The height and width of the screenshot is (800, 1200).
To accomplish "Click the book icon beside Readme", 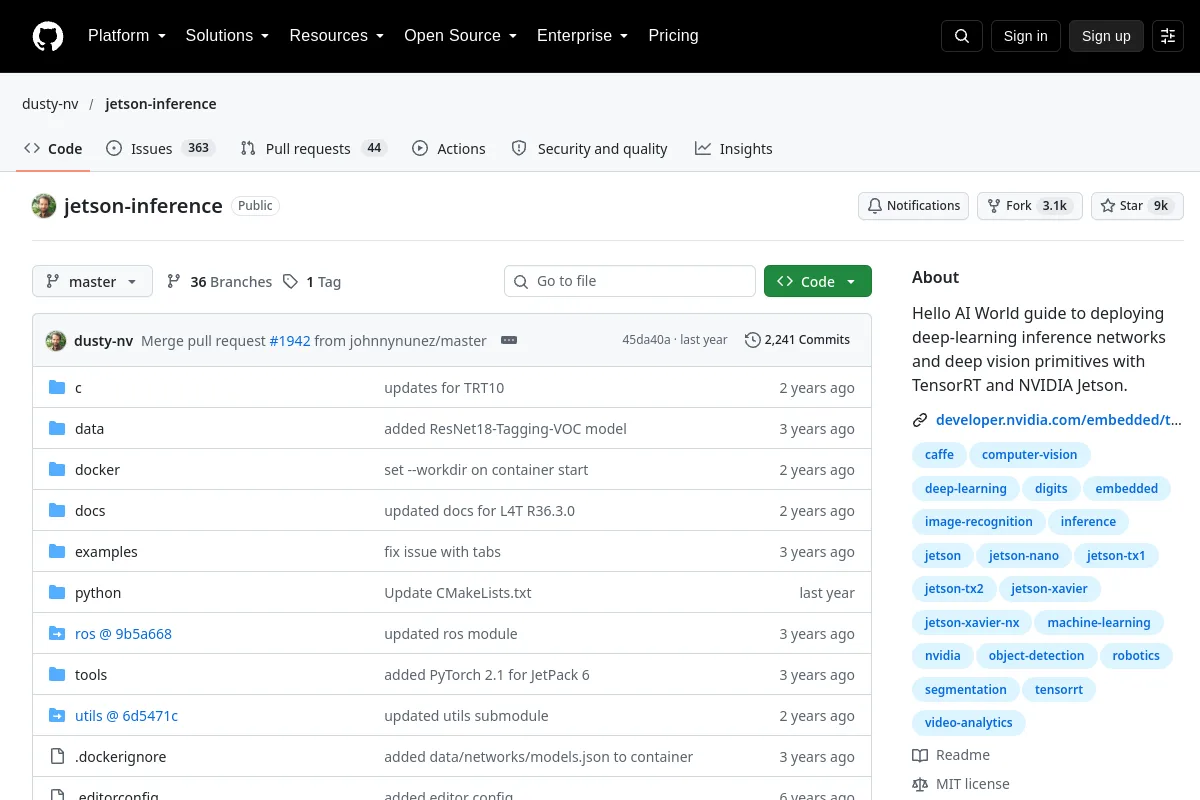I will point(920,756).
